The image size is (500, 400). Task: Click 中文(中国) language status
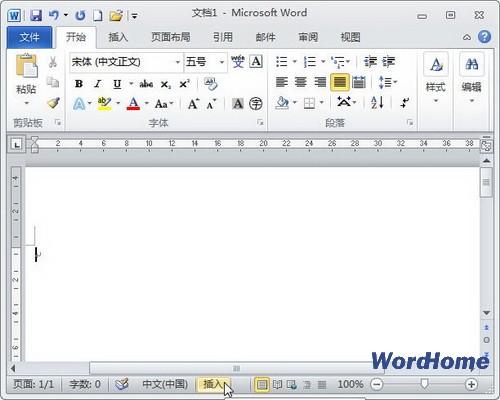point(165,384)
